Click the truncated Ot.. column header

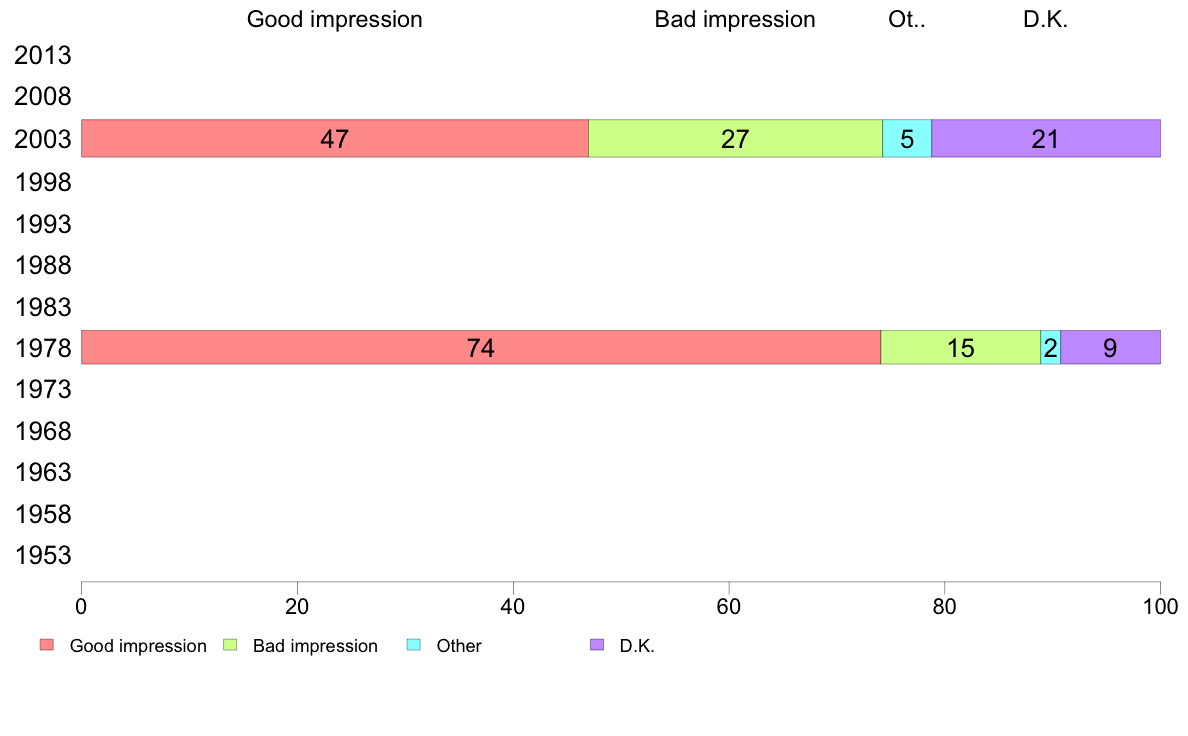point(907,20)
